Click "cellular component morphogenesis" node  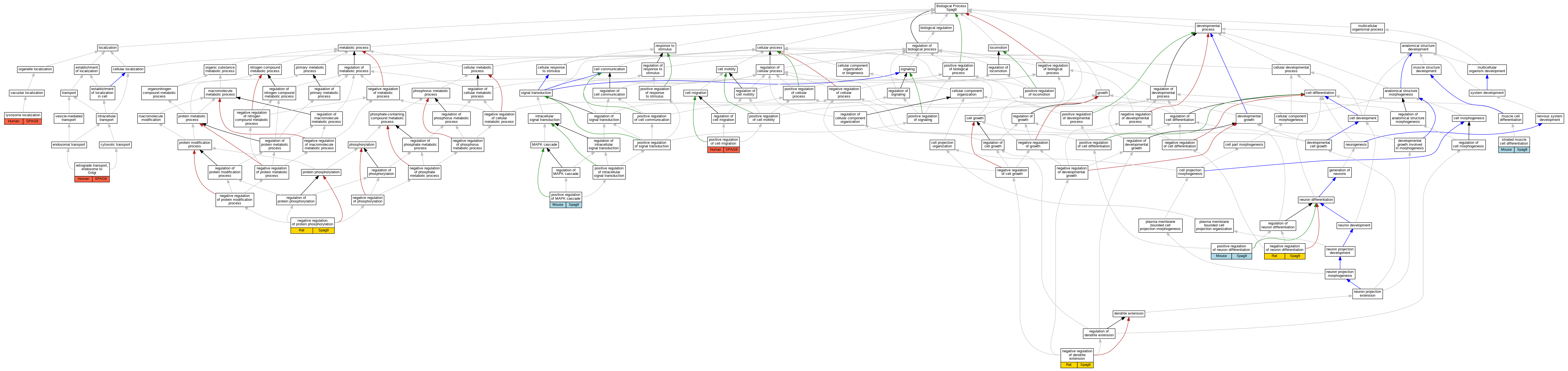pyautogui.click(x=1290, y=118)
